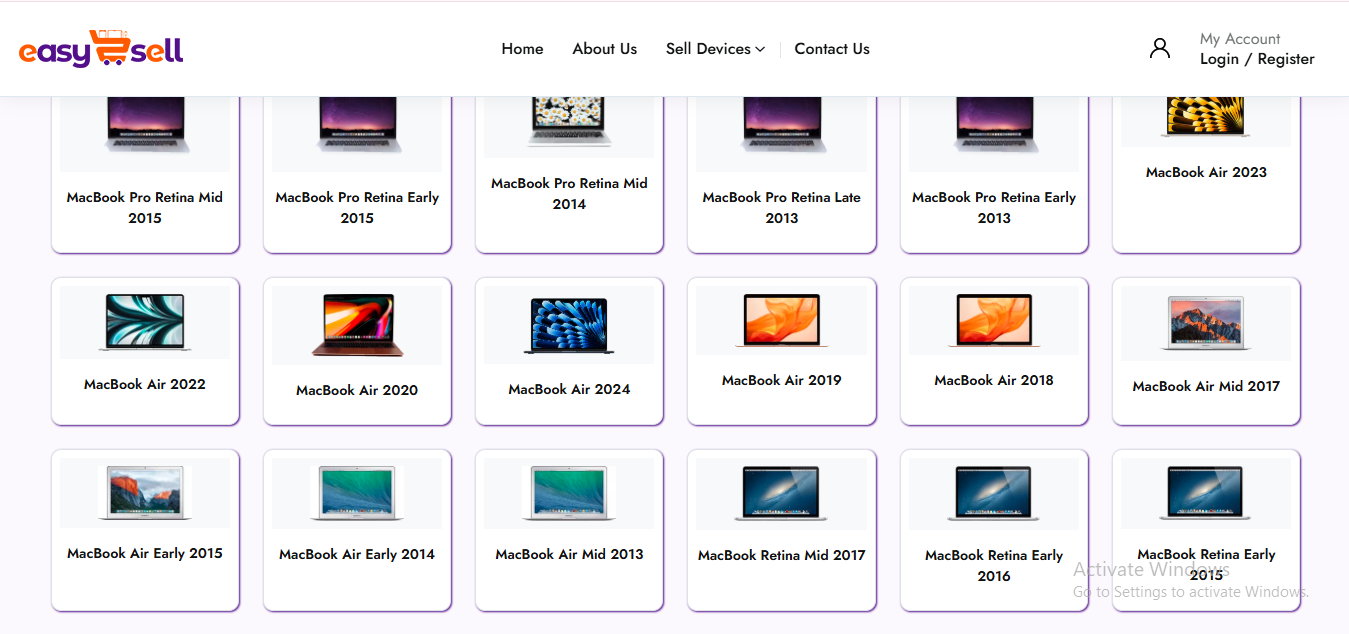
Task: Open MacBook Air 2023 title
Action: tap(1206, 172)
